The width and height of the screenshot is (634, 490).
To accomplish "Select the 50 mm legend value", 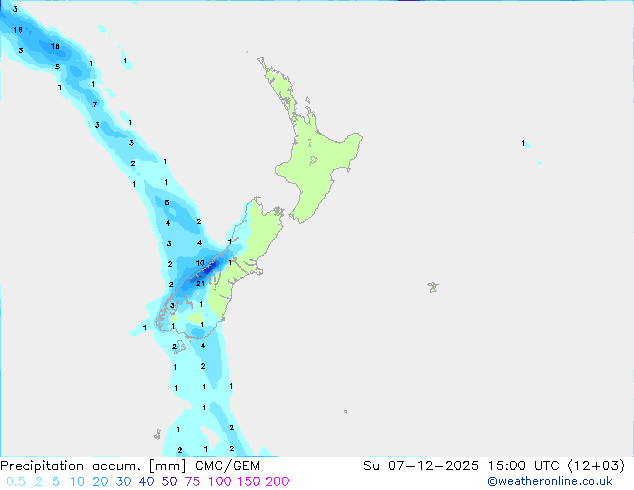I will pos(169,482).
